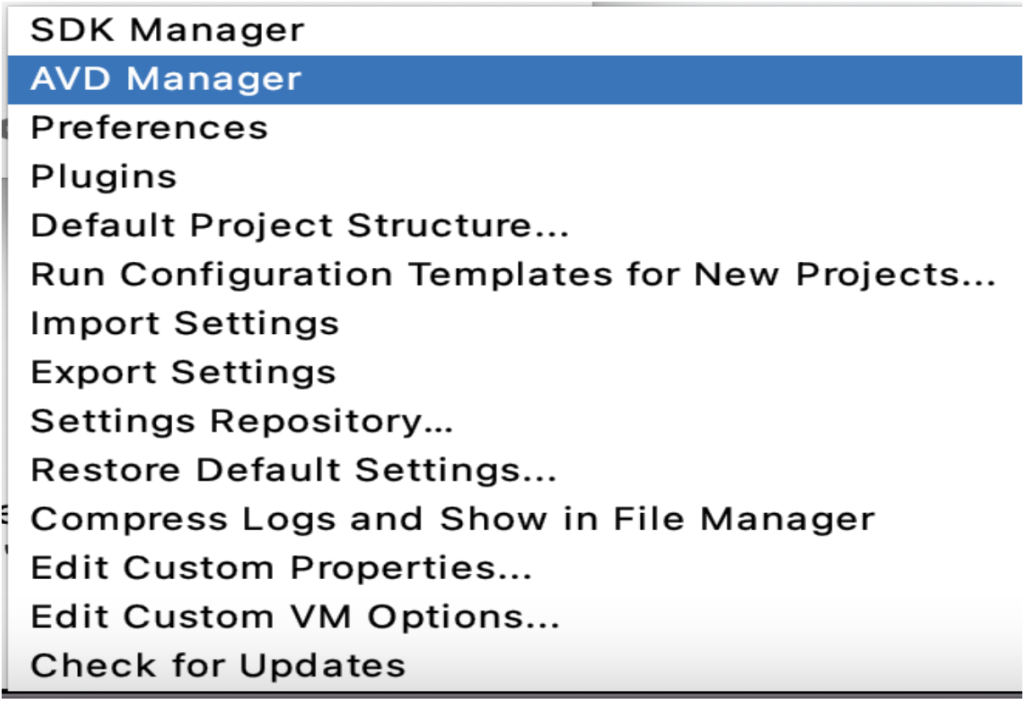Image resolution: width=1024 pixels, height=702 pixels.
Task: Open Edit Custom Properties... item
Action: [x=281, y=568]
